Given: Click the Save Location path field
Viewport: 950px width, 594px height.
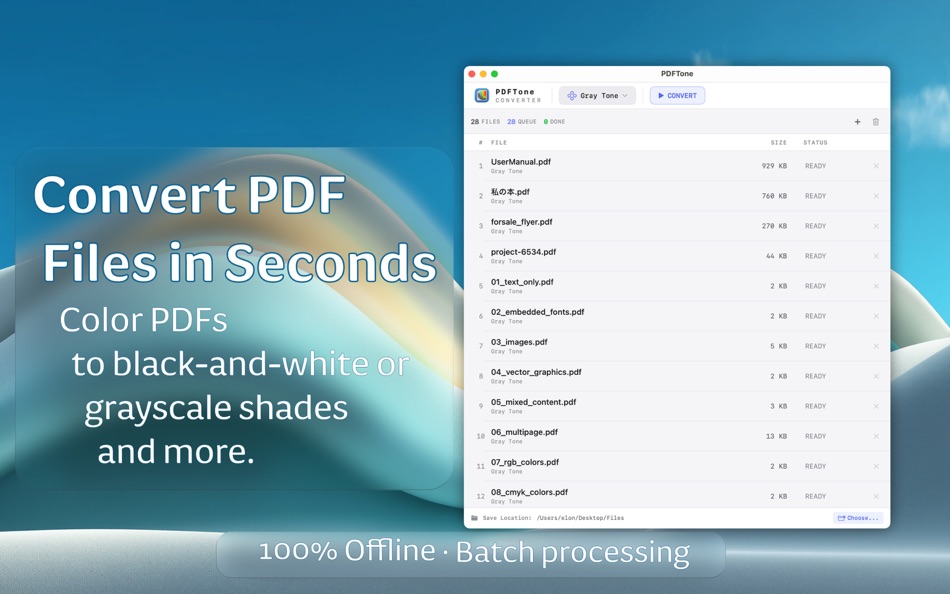Looking at the screenshot, I should (x=580, y=518).
